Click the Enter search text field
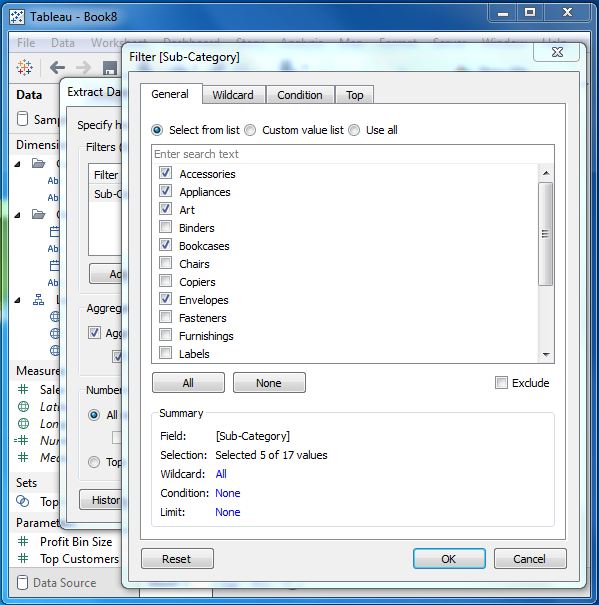Viewport: 599px width, 605px height. 353,154
